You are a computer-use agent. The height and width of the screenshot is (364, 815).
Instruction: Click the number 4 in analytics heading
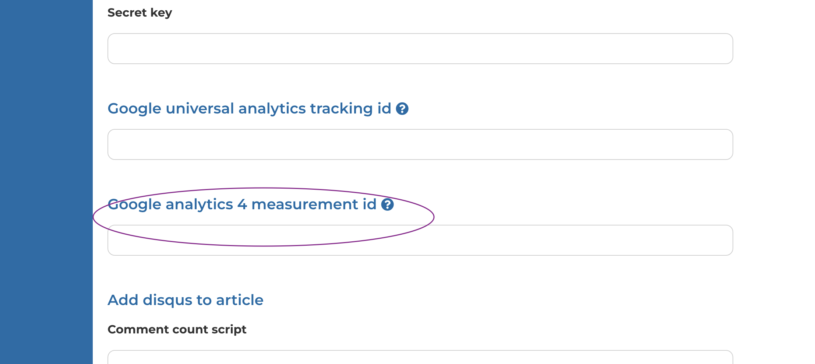pos(242,205)
